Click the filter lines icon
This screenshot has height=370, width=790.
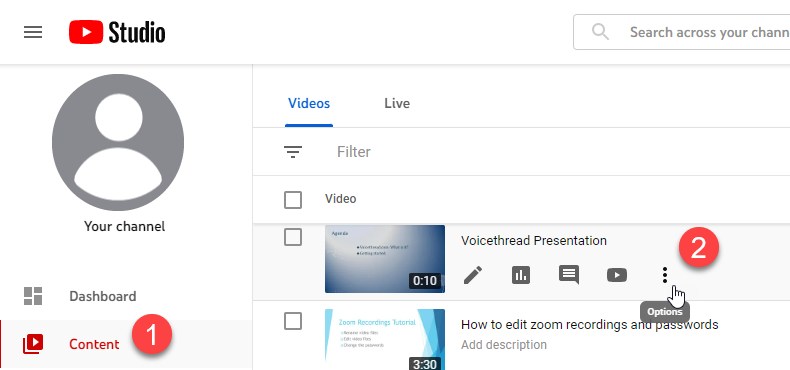(x=293, y=152)
